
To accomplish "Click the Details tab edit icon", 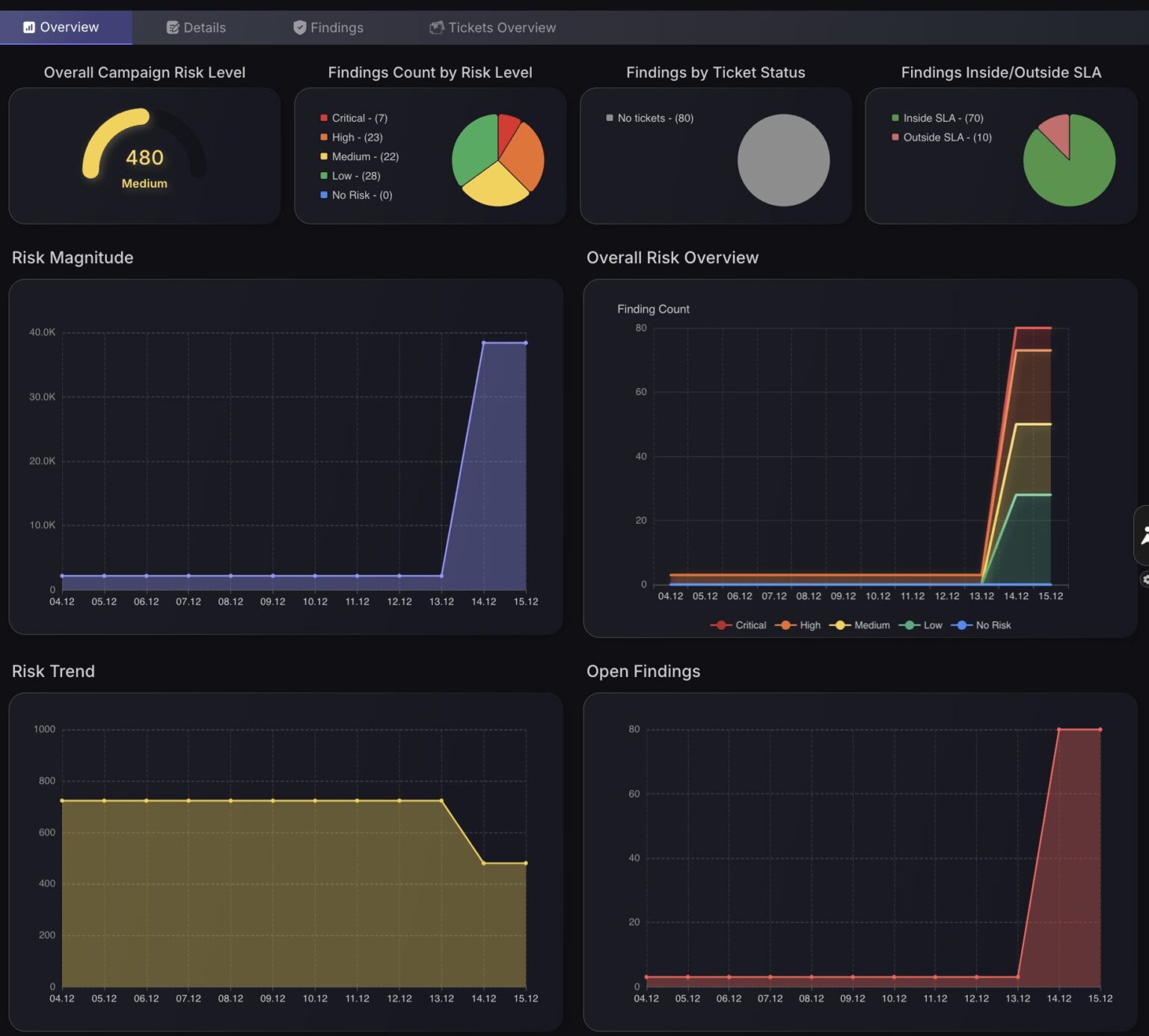I will (173, 28).
